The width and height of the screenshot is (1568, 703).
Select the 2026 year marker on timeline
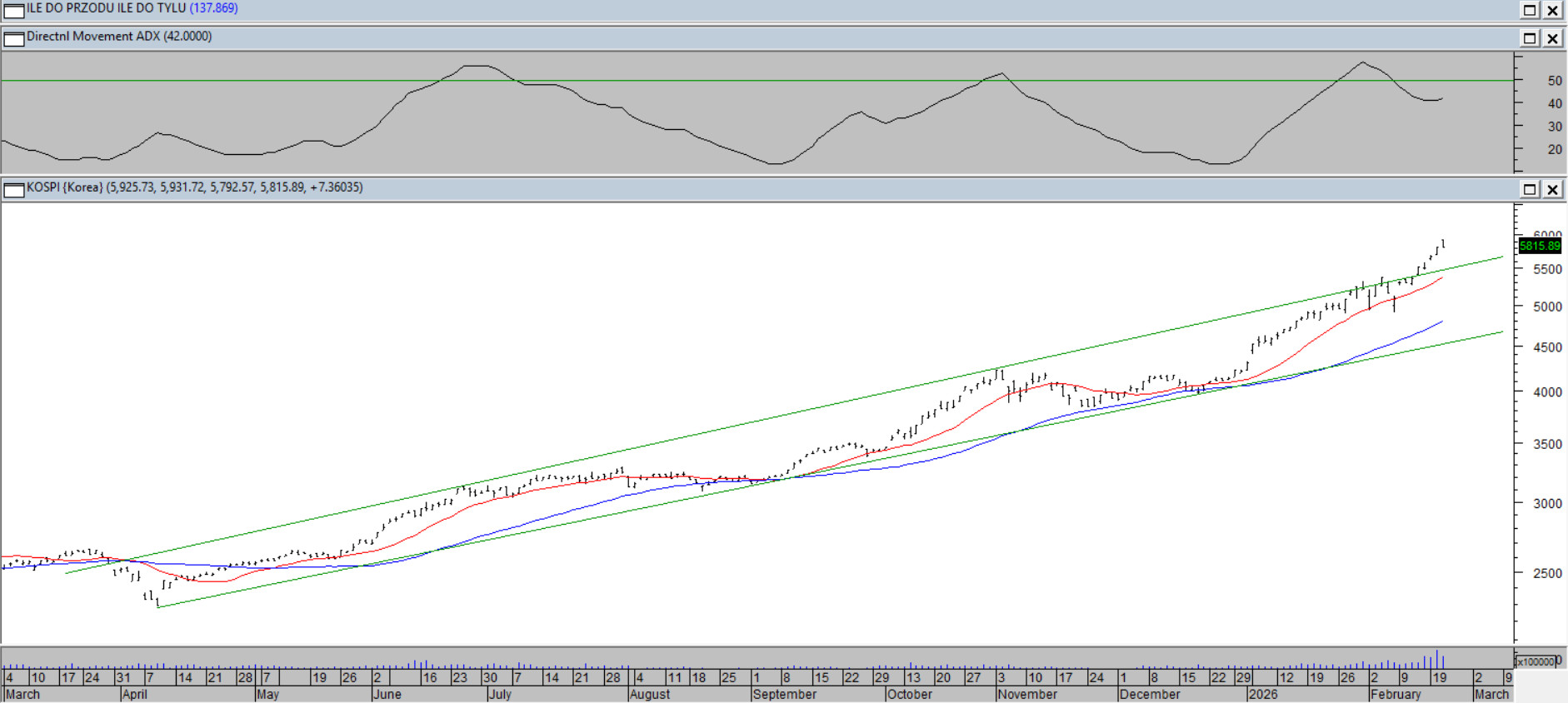click(1263, 695)
